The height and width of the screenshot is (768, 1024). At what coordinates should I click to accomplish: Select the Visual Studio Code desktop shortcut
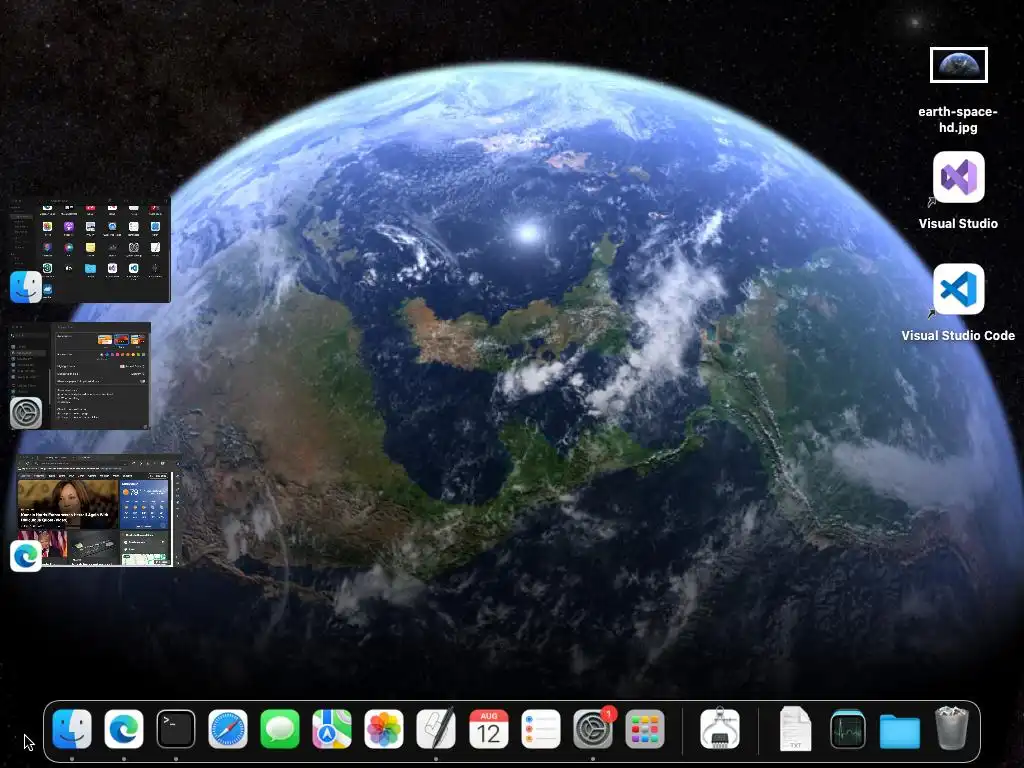point(958,303)
